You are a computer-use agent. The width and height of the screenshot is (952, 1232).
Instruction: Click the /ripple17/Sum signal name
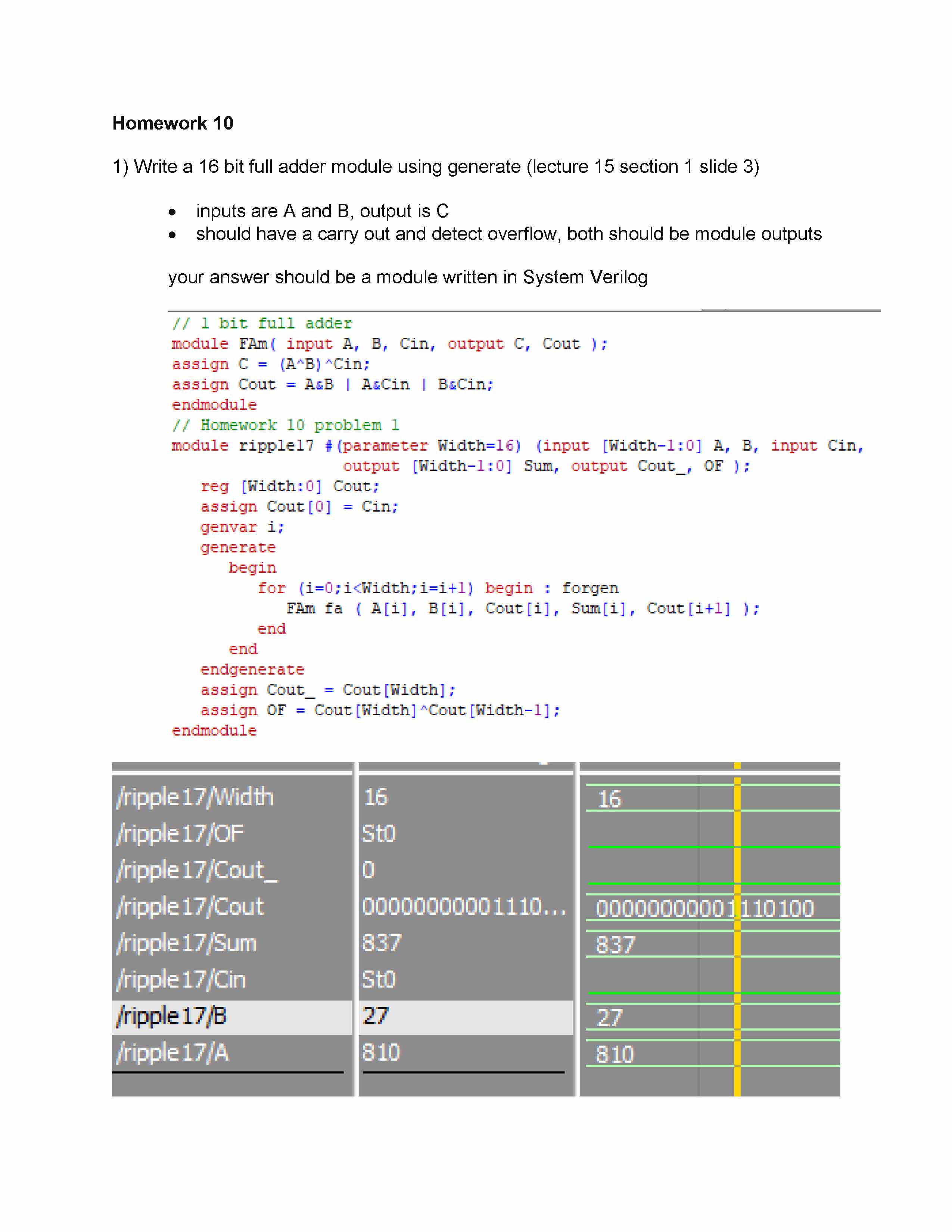[x=186, y=943]
